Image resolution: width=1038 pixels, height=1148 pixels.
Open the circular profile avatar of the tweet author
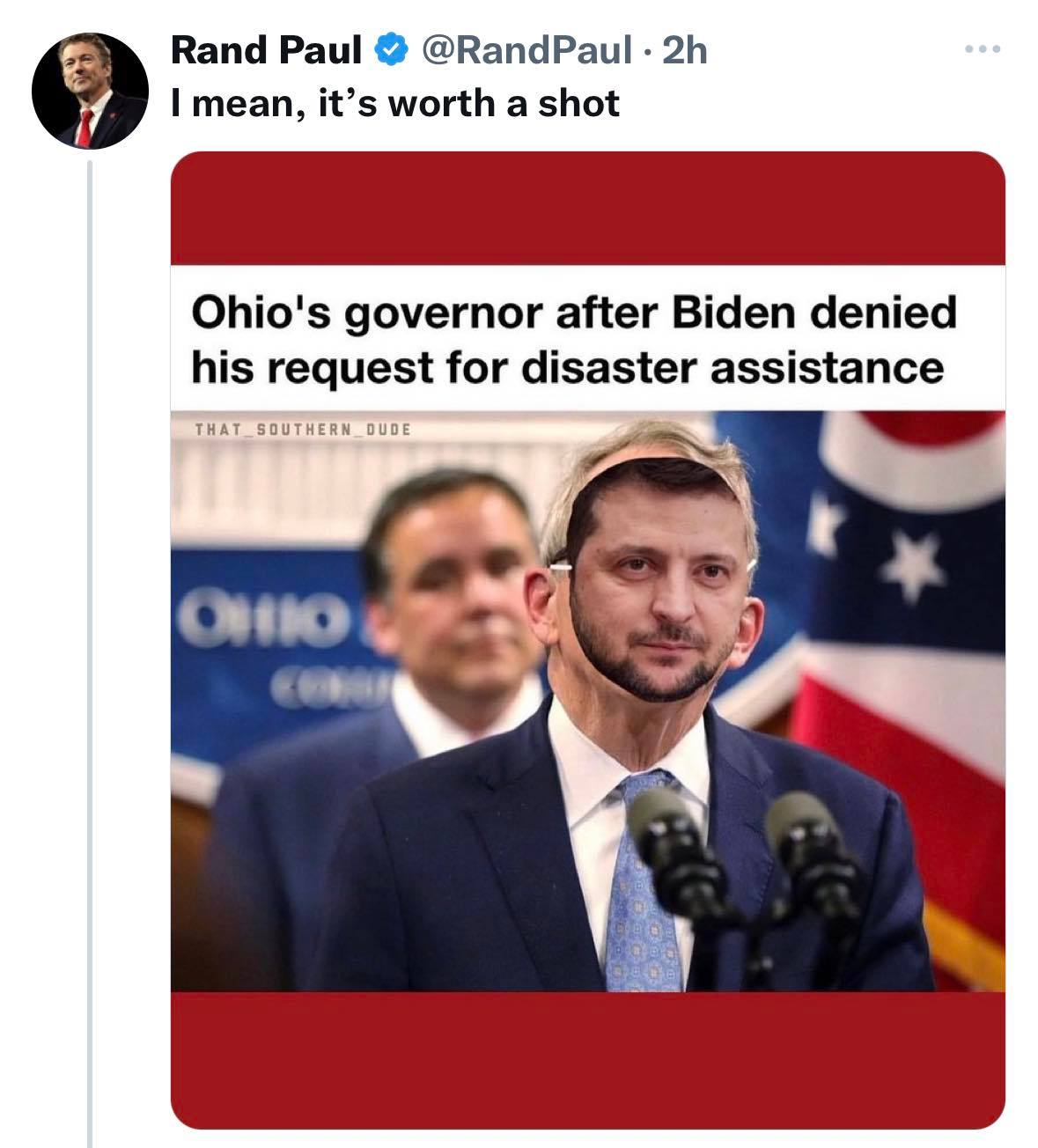(x=90, y=91)
